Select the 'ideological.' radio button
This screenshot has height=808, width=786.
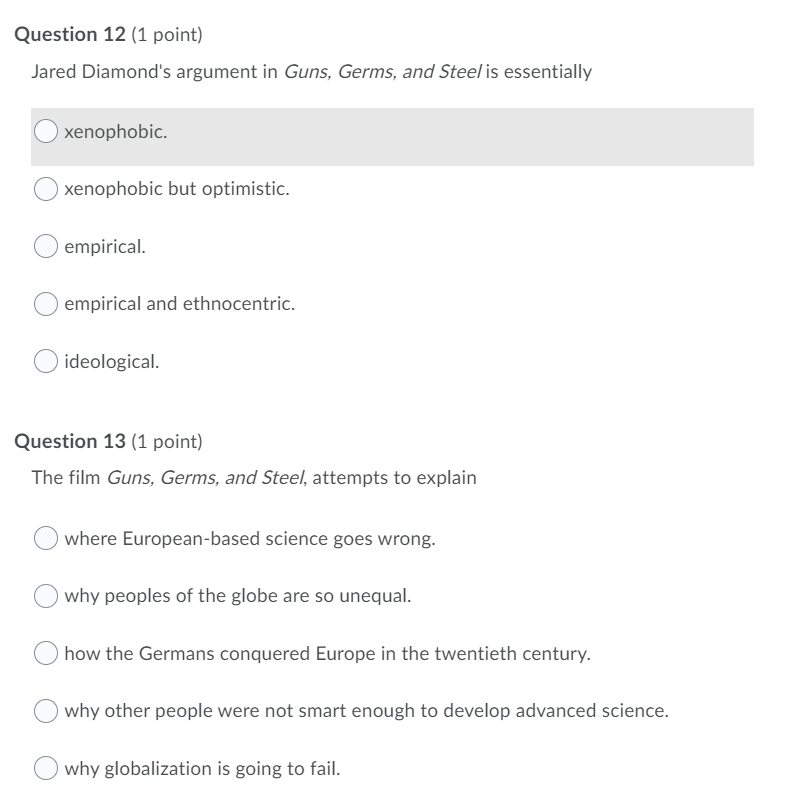pyautogui.click(x=45, y=361)
